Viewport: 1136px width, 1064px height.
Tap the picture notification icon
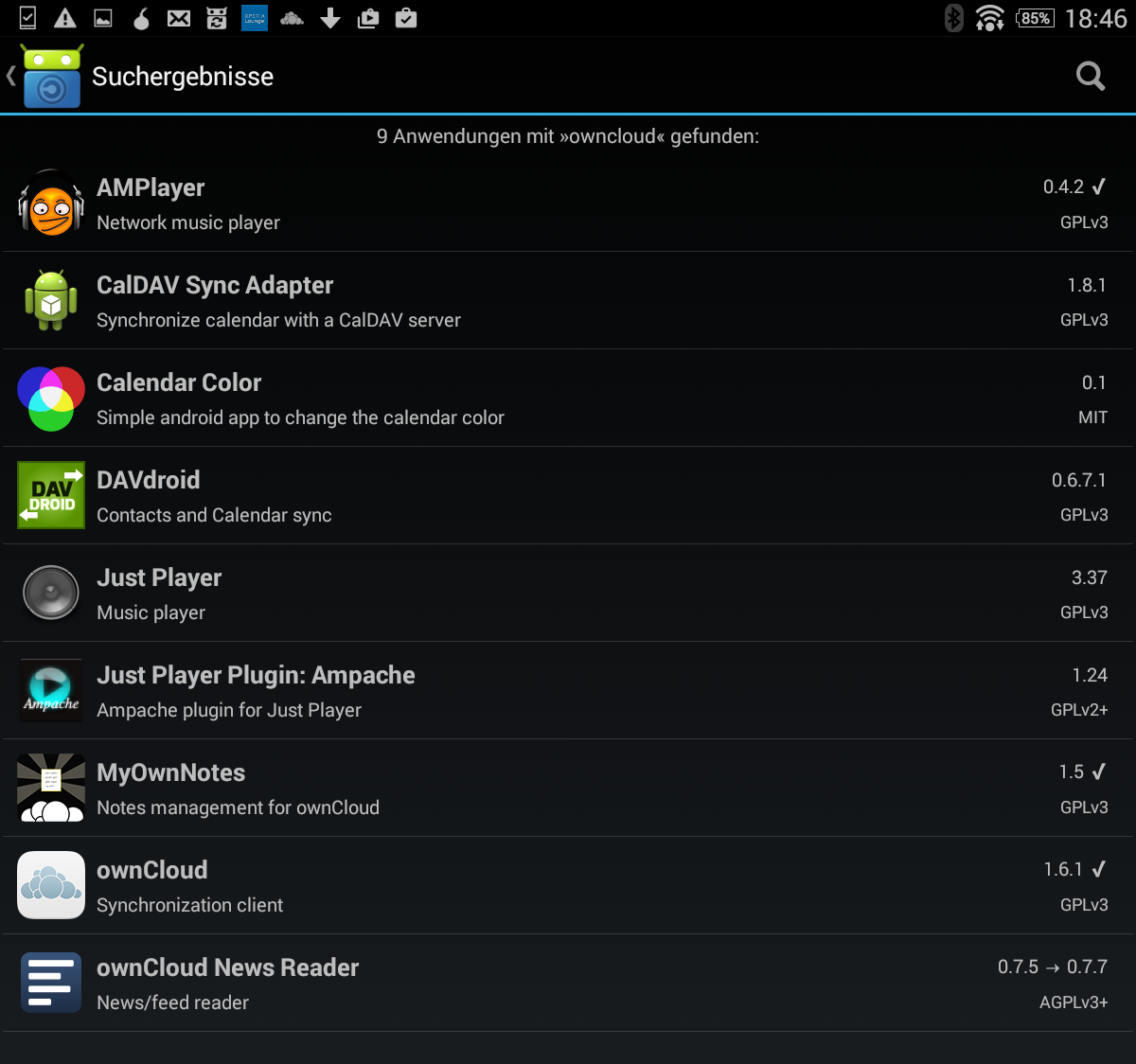pyautogui.click(x=103, y=18)
